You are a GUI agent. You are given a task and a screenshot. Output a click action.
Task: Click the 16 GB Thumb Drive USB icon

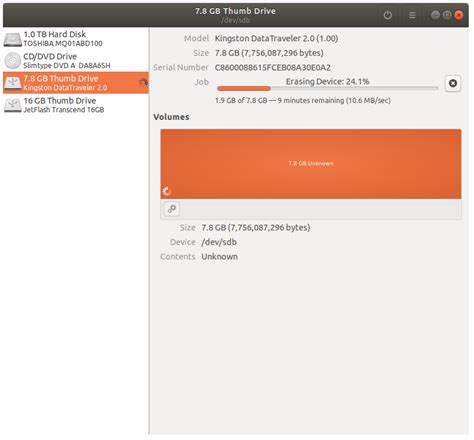13,105
